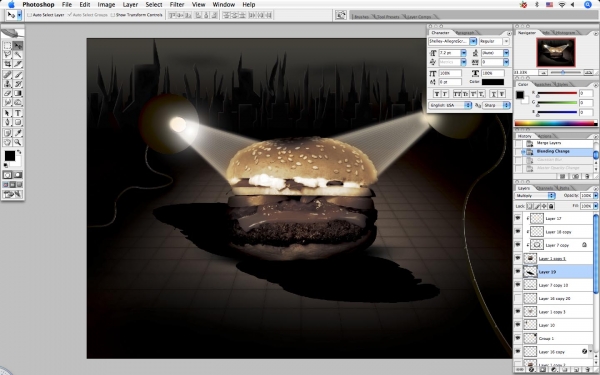
Task: Switch to the Paragraph tab
Action: pos(466,33)
